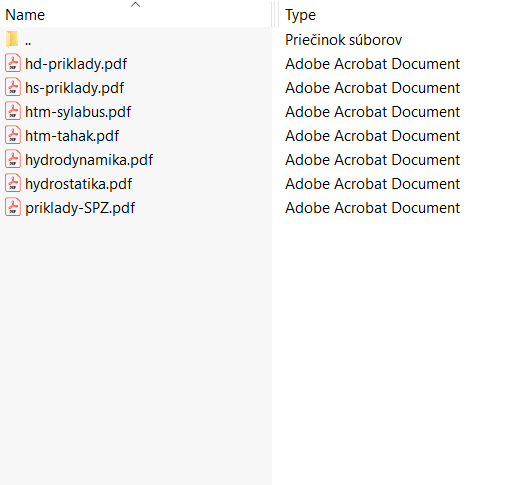
Task: Click the parent folder icon
Action: coord(12,39)
